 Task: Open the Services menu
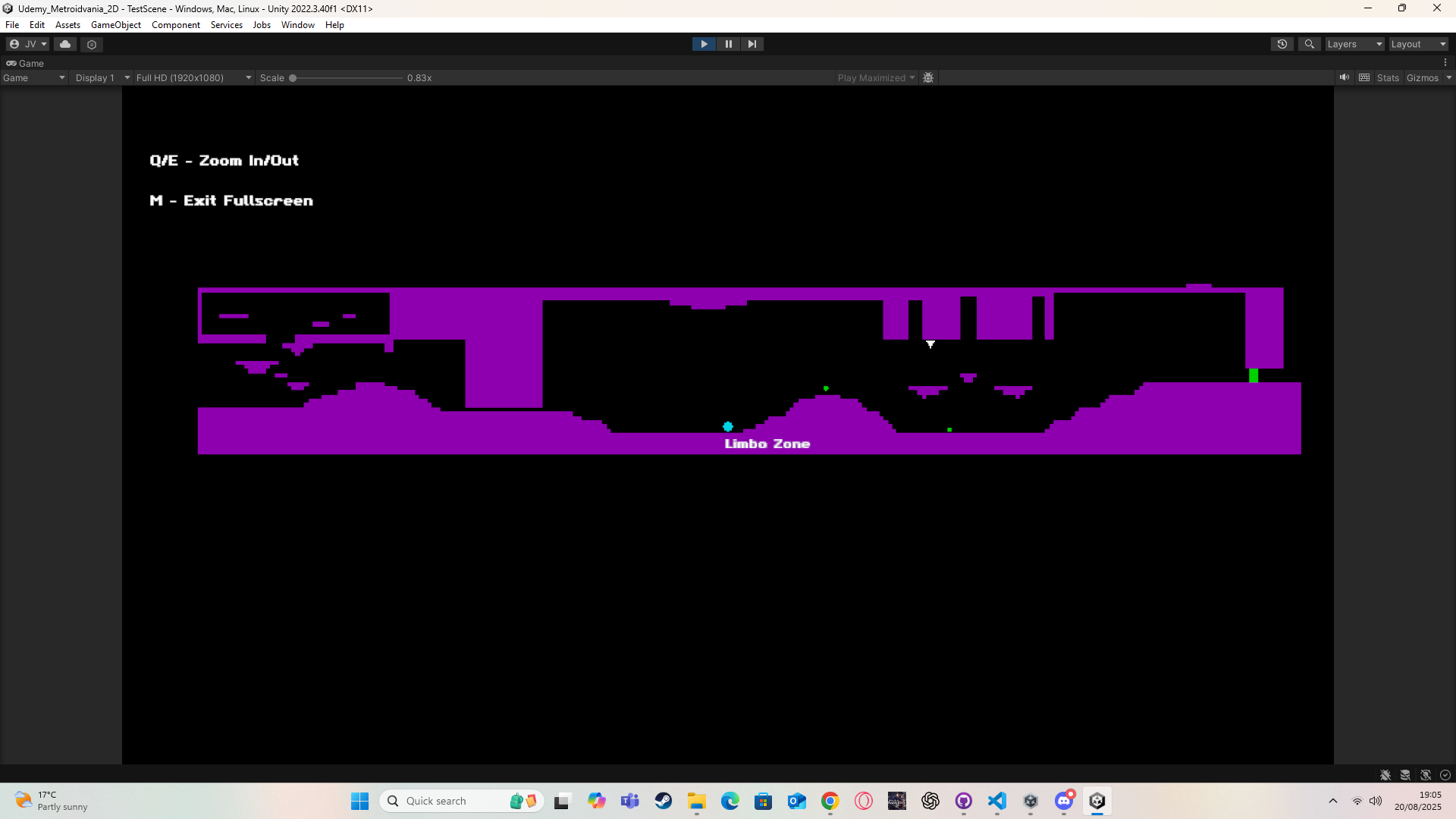(x=227, y=25)
